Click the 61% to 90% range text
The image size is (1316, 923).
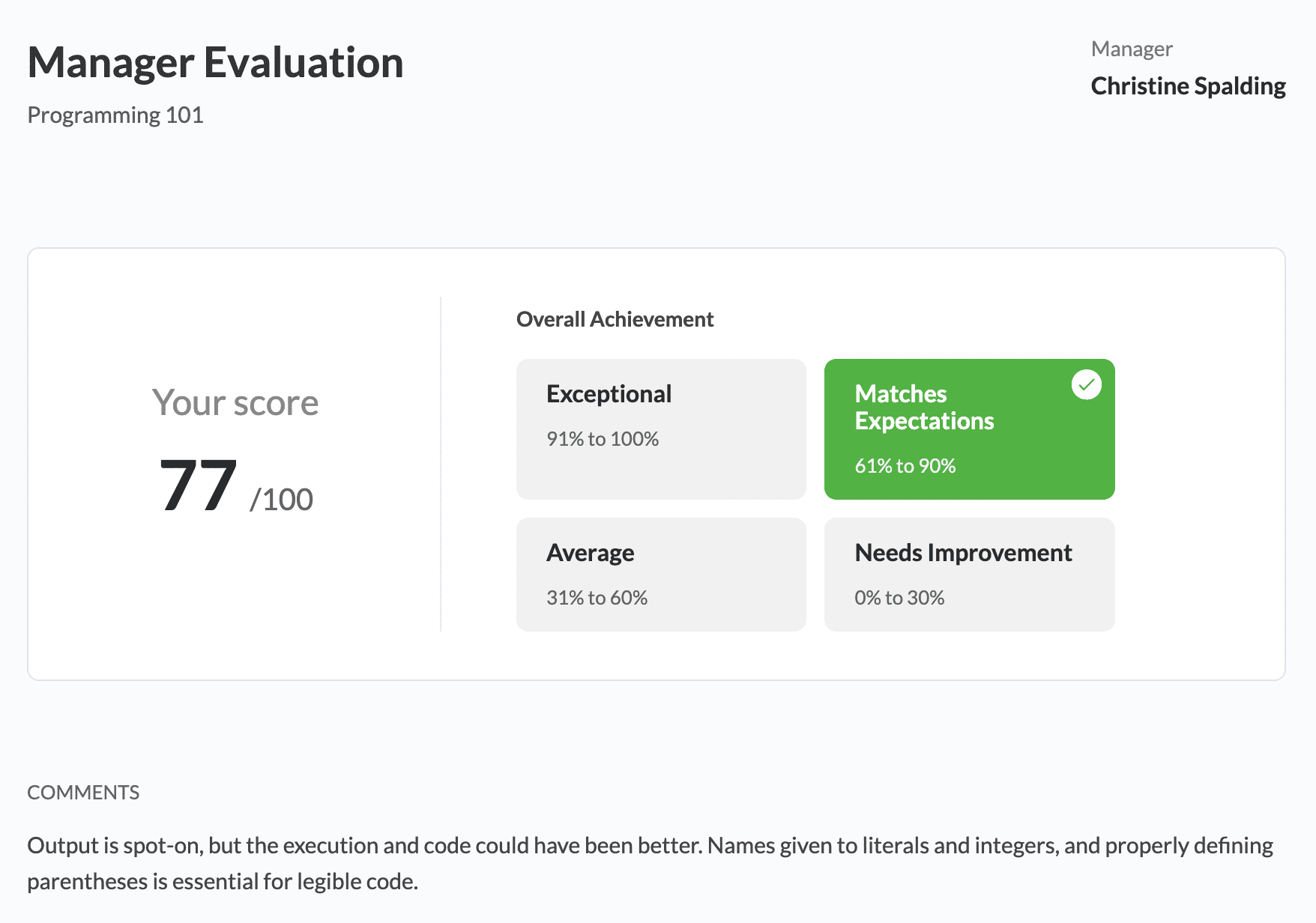(x=905, y=466)
